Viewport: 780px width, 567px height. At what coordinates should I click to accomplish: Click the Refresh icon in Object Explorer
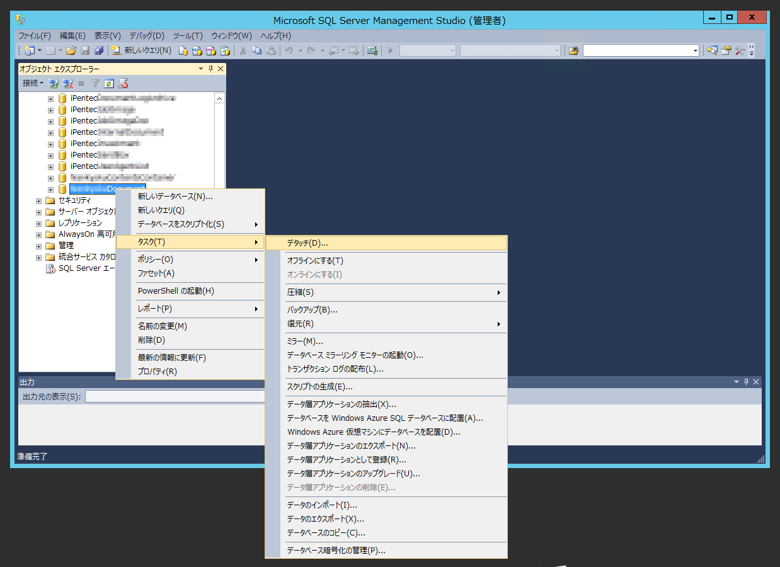pyautogui.click(x=109, y=84)
